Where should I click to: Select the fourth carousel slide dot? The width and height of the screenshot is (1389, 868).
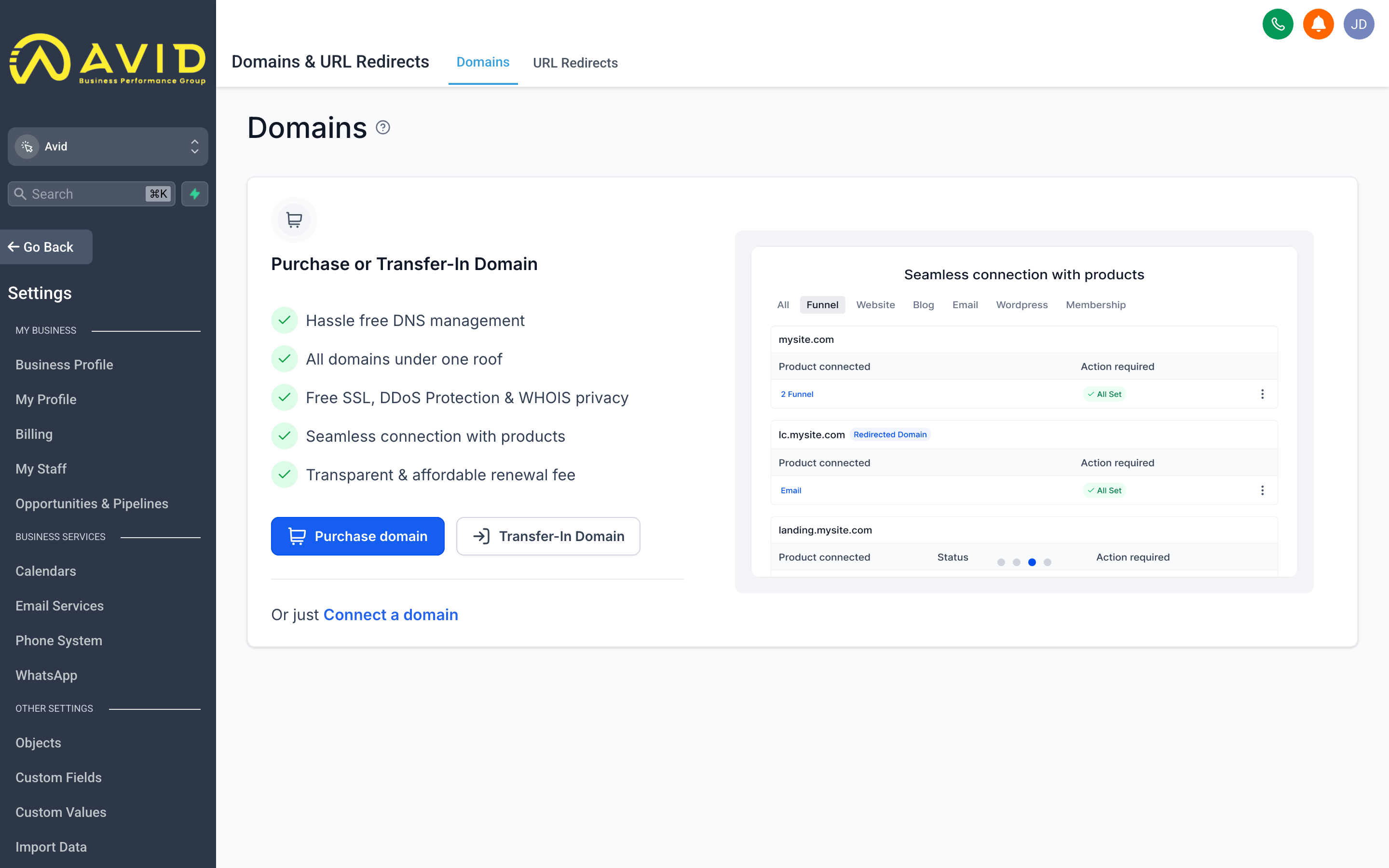(1048, 562)
